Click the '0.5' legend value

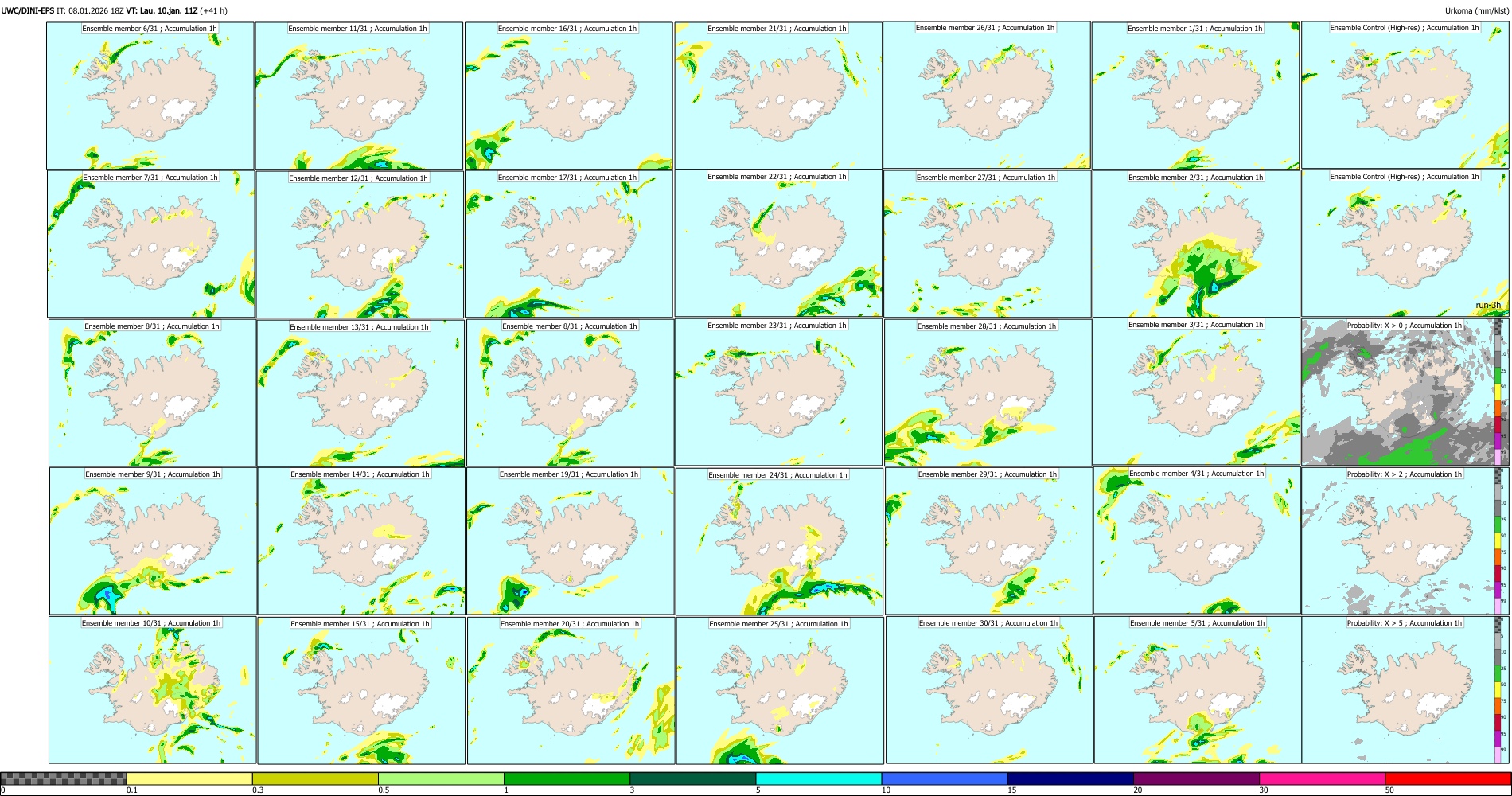click(384, 790)
